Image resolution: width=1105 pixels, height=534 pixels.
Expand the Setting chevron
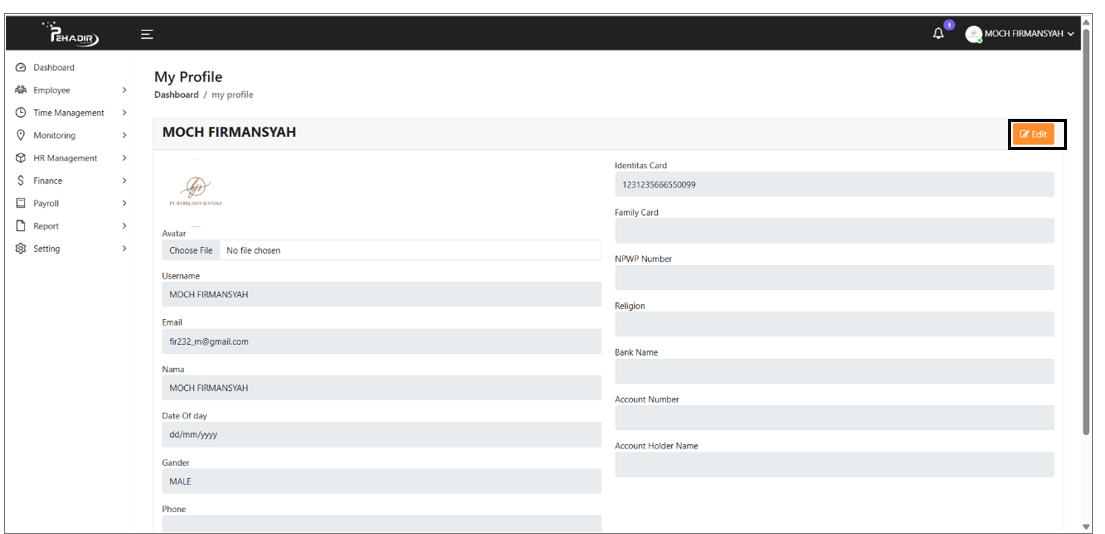tap(124, 249)
